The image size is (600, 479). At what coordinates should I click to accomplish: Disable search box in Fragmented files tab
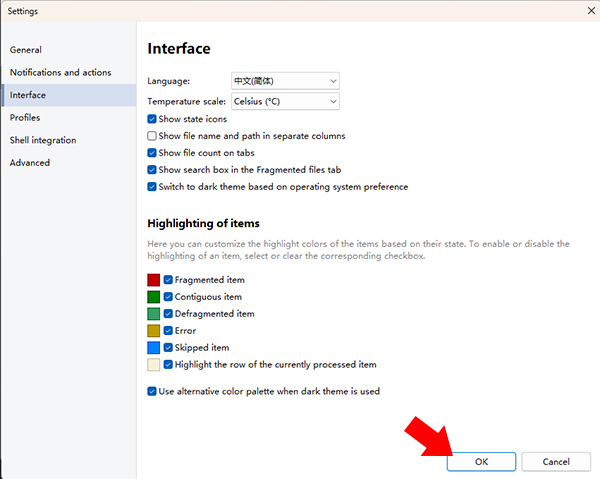152,170
